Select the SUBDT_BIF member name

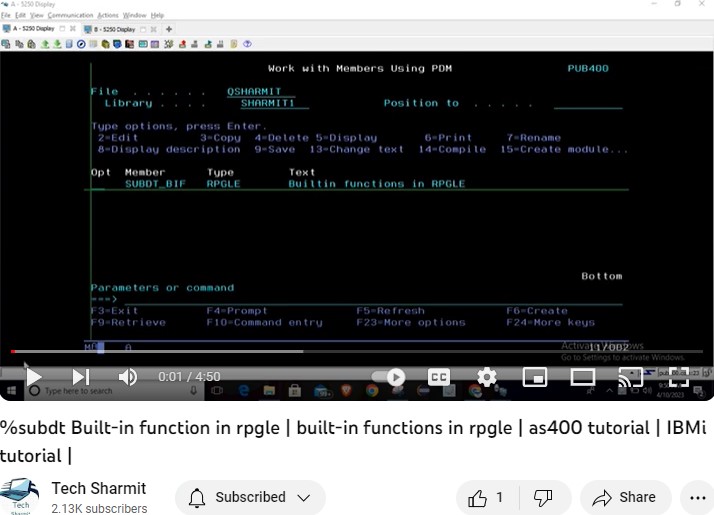155,184
